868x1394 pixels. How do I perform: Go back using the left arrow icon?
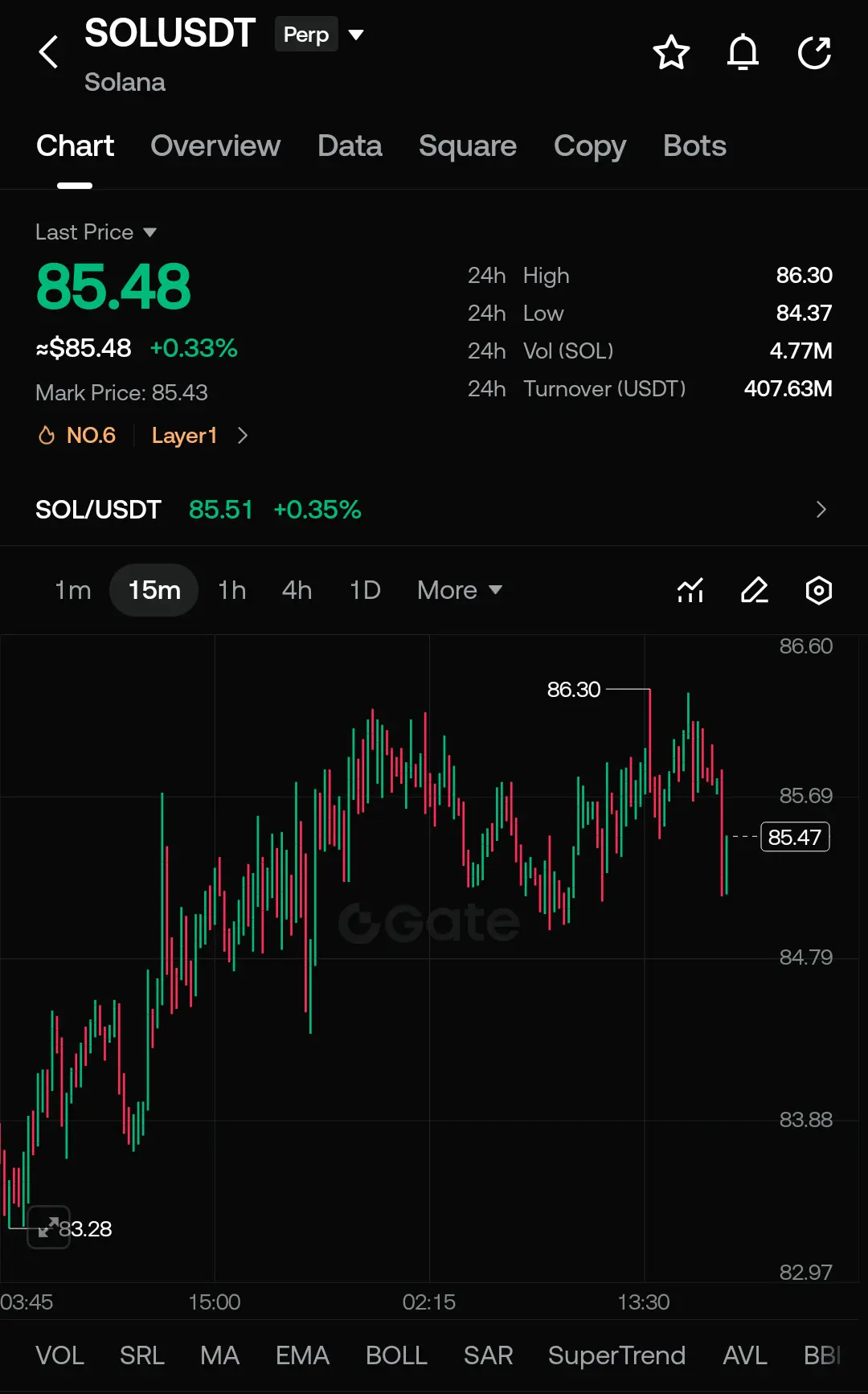coord(49,52)
